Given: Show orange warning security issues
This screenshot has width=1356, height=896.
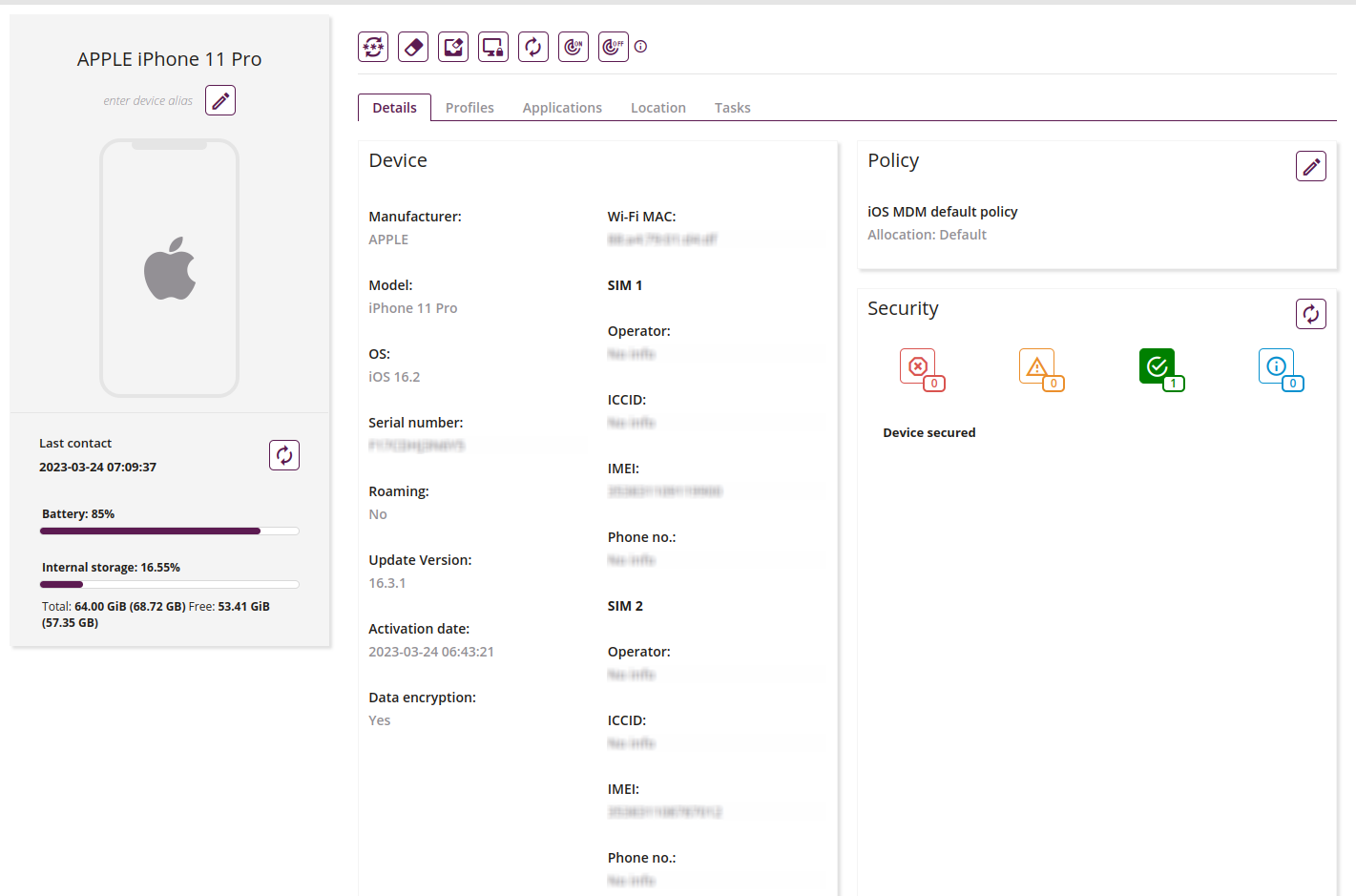Looking at the screenshot, I should [1041, 369].
